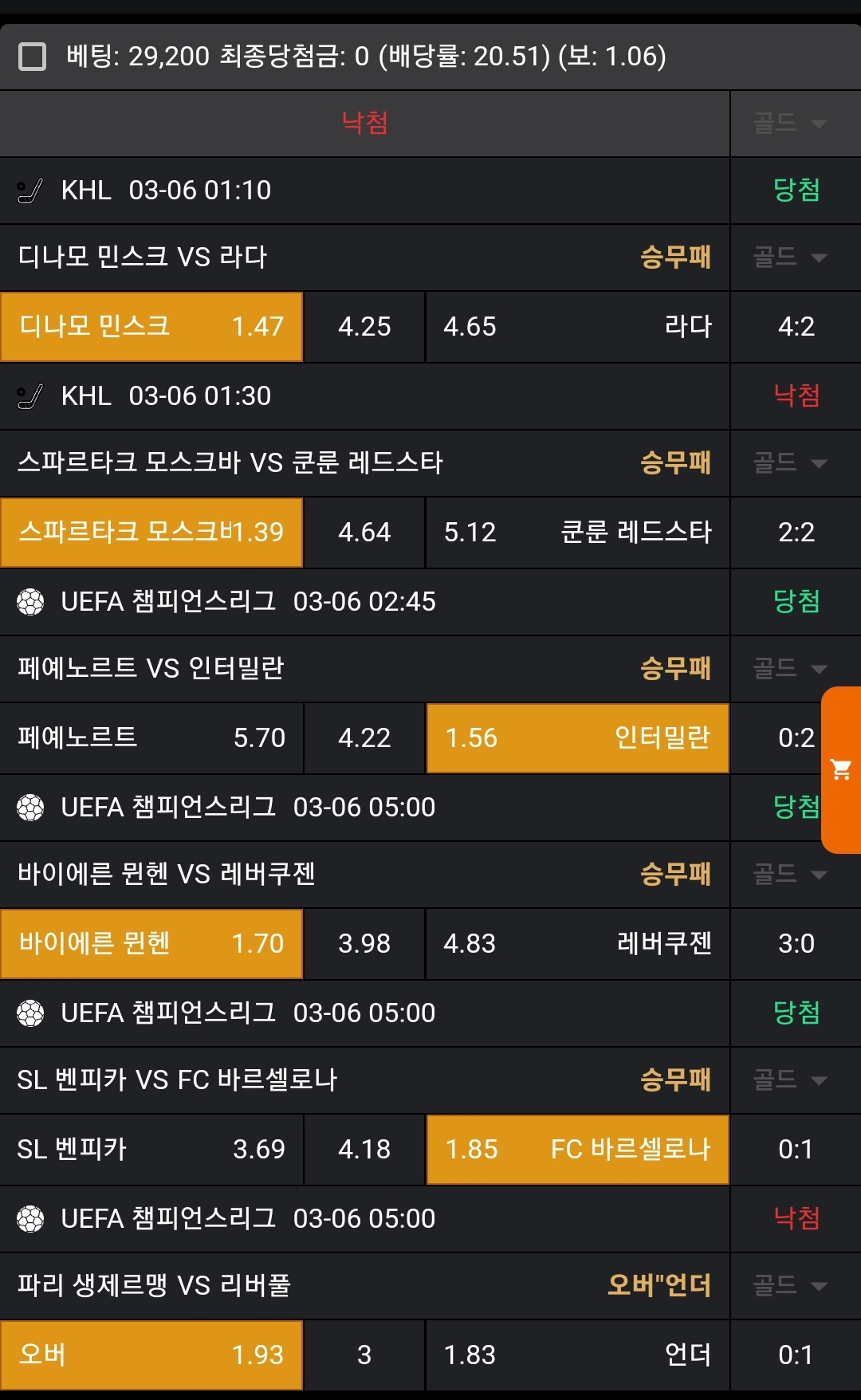This screenshot has height=1400, width=861.
Task: Click soccer ball icon above 바이에른 뮌헨 match
Action: [x=30, y=808]
